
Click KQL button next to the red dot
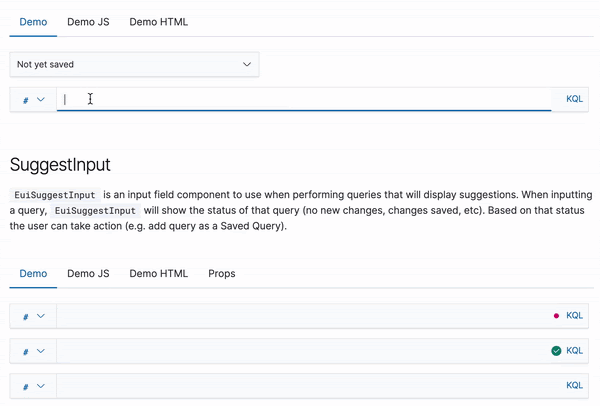tap(574, 315)
